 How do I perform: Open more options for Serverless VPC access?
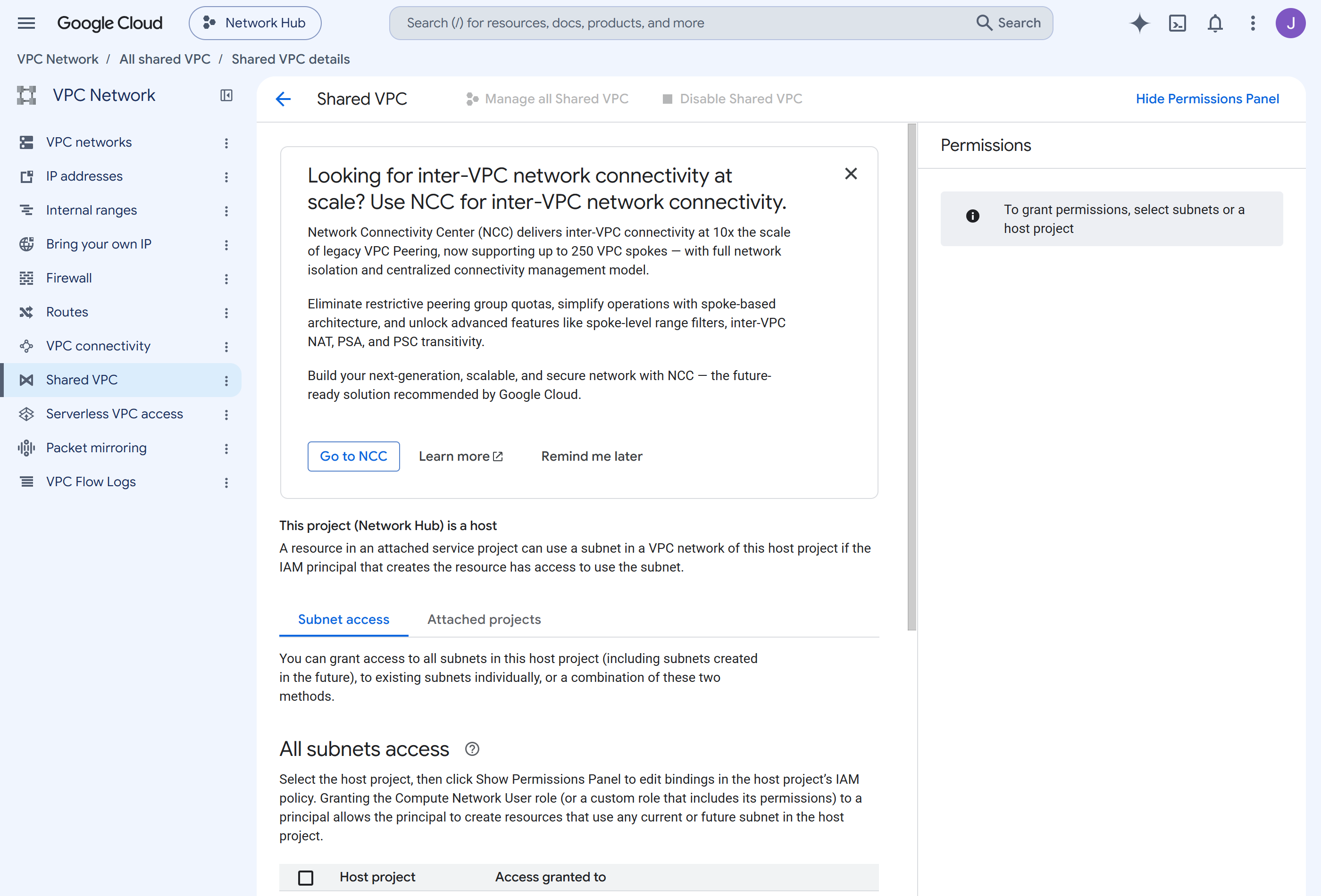click(226, 415)
